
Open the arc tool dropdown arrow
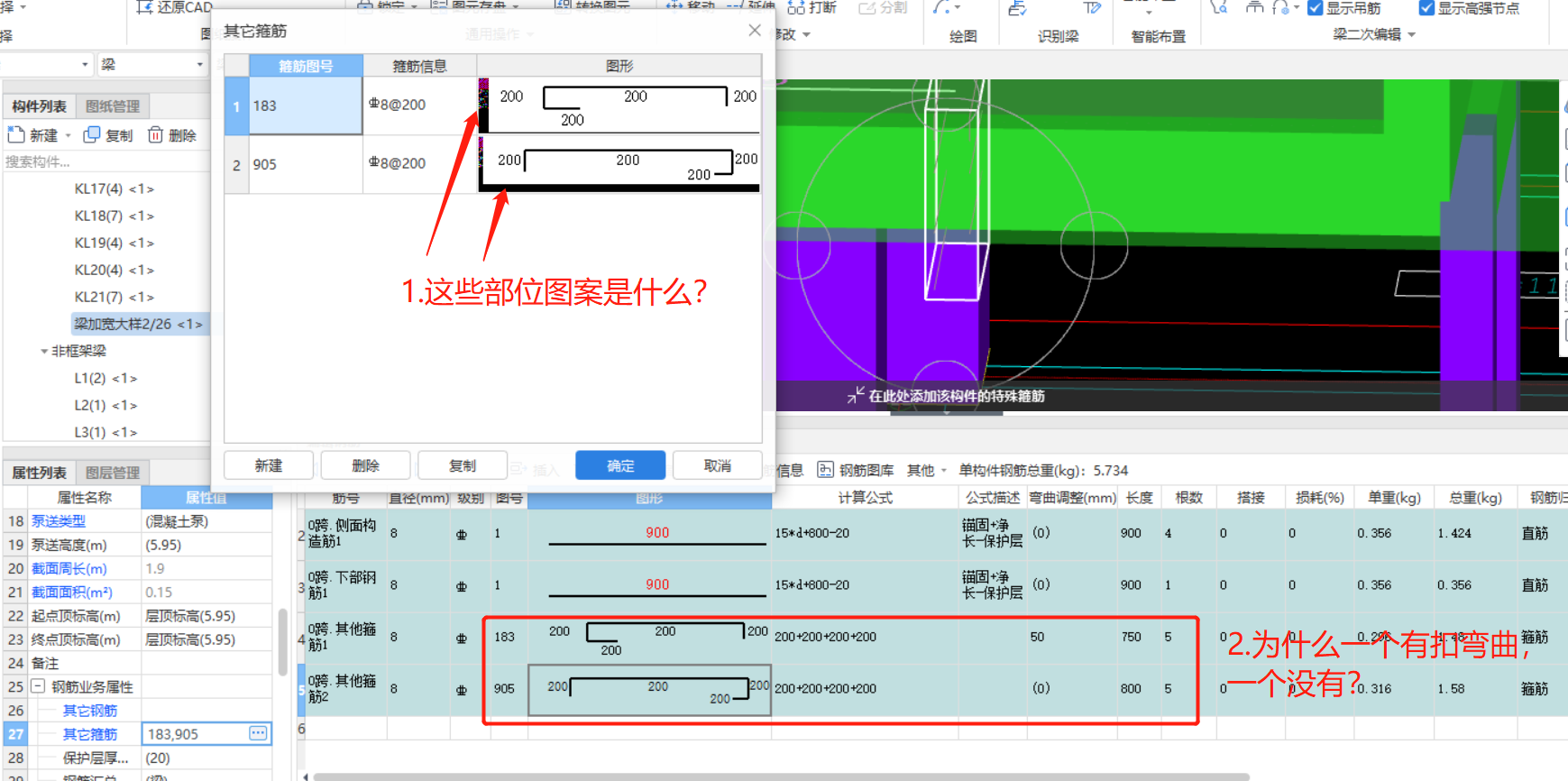958,7
